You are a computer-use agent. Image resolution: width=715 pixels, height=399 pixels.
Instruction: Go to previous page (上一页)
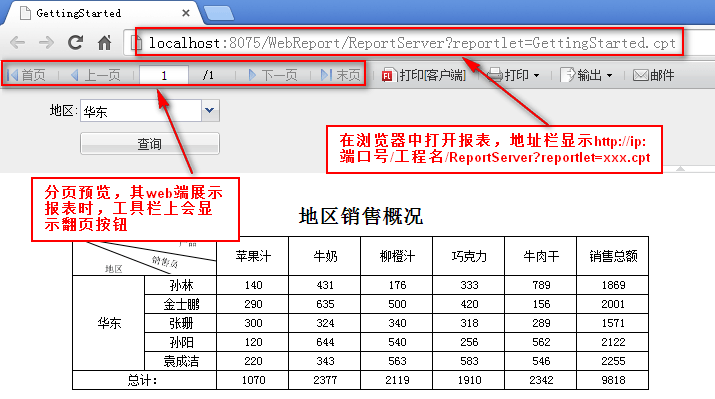coord(96,75)
